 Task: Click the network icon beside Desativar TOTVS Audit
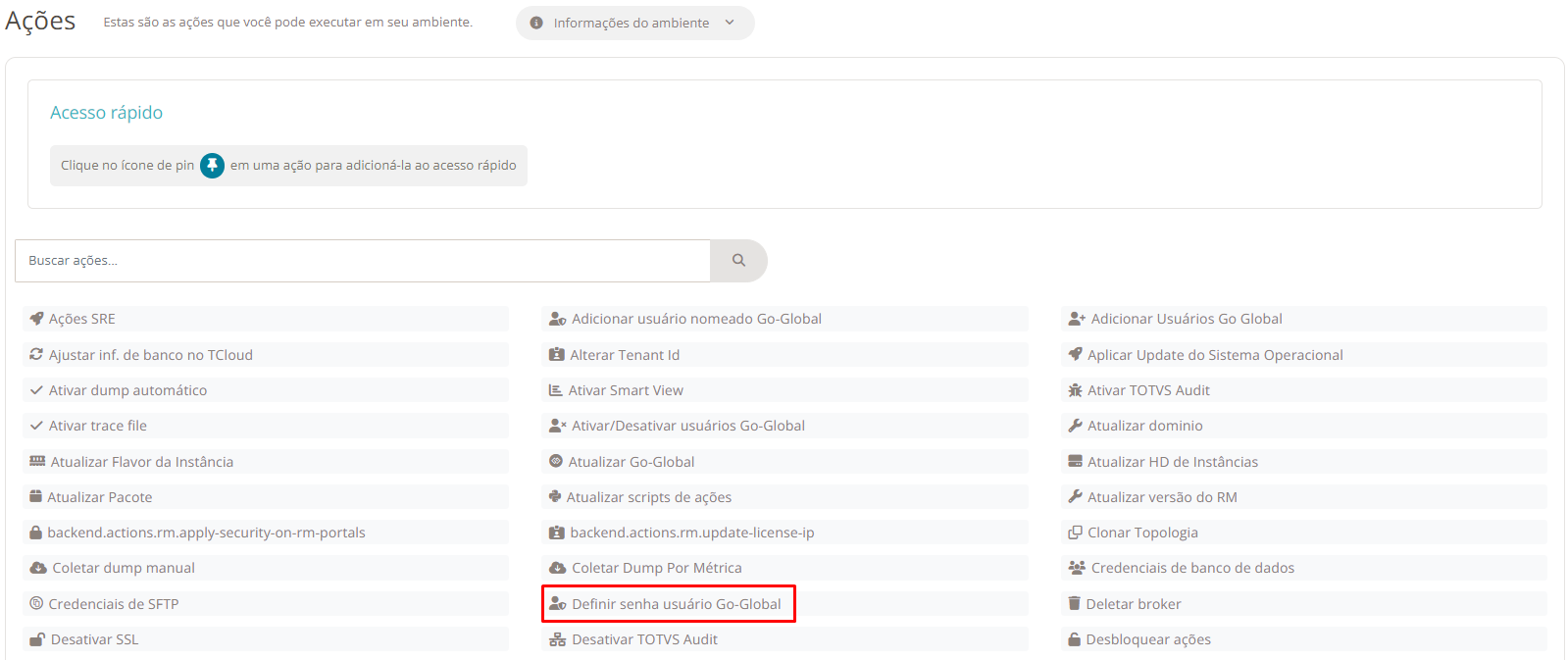(558, 639)
